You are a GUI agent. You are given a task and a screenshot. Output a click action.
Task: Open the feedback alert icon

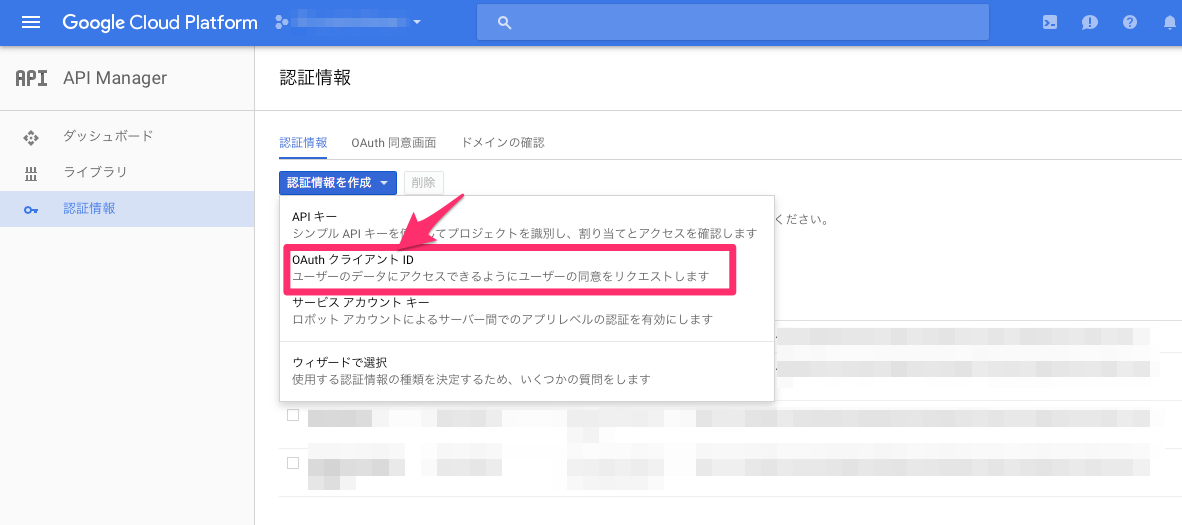coord(1089,22)
